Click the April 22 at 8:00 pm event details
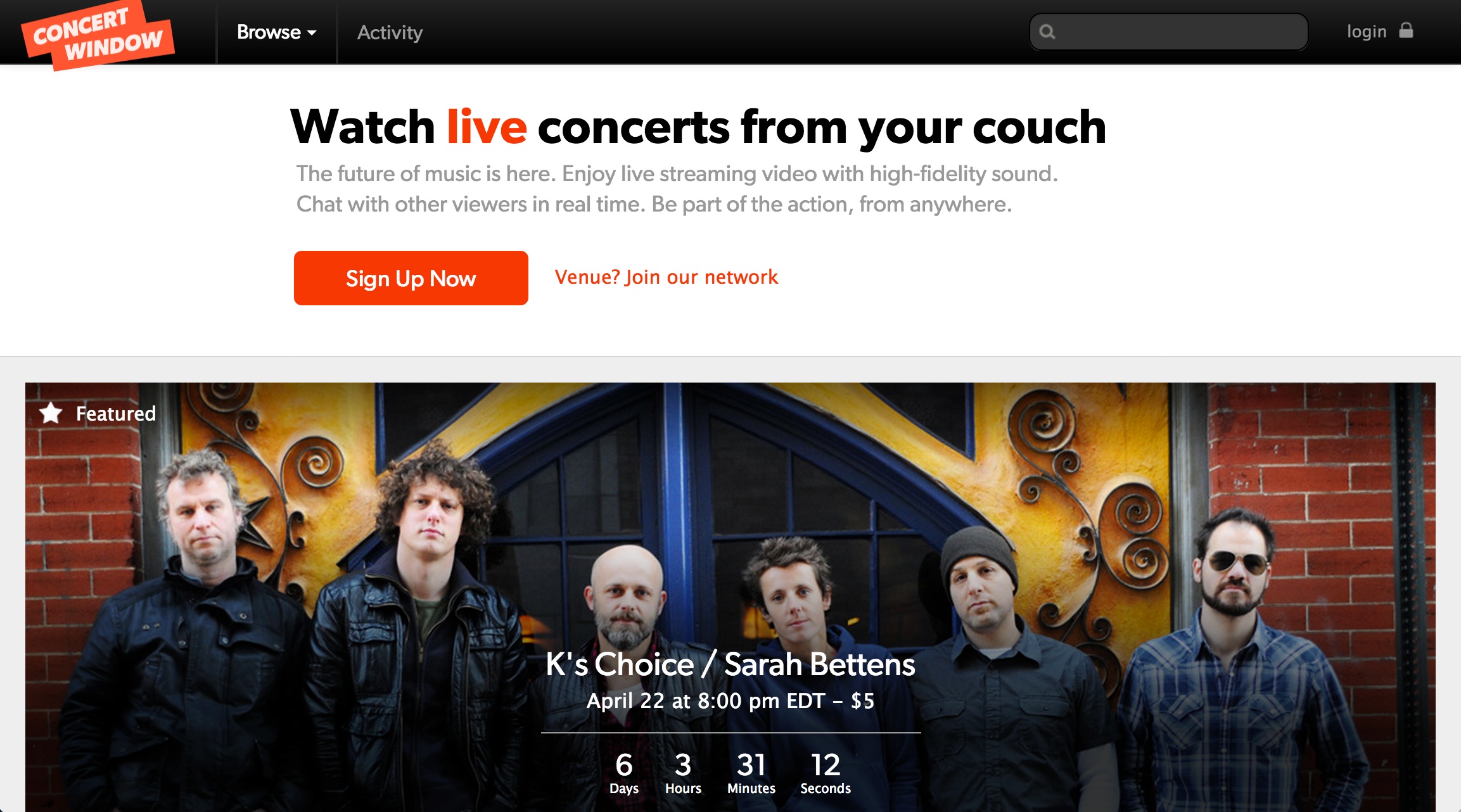This screenshot has height=812, width=1461. pyautogui.click(x=730, y=701)
